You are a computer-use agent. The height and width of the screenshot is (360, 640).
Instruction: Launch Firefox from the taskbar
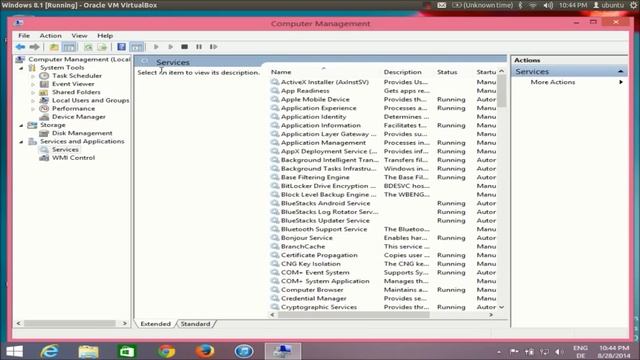pos(204,351)
